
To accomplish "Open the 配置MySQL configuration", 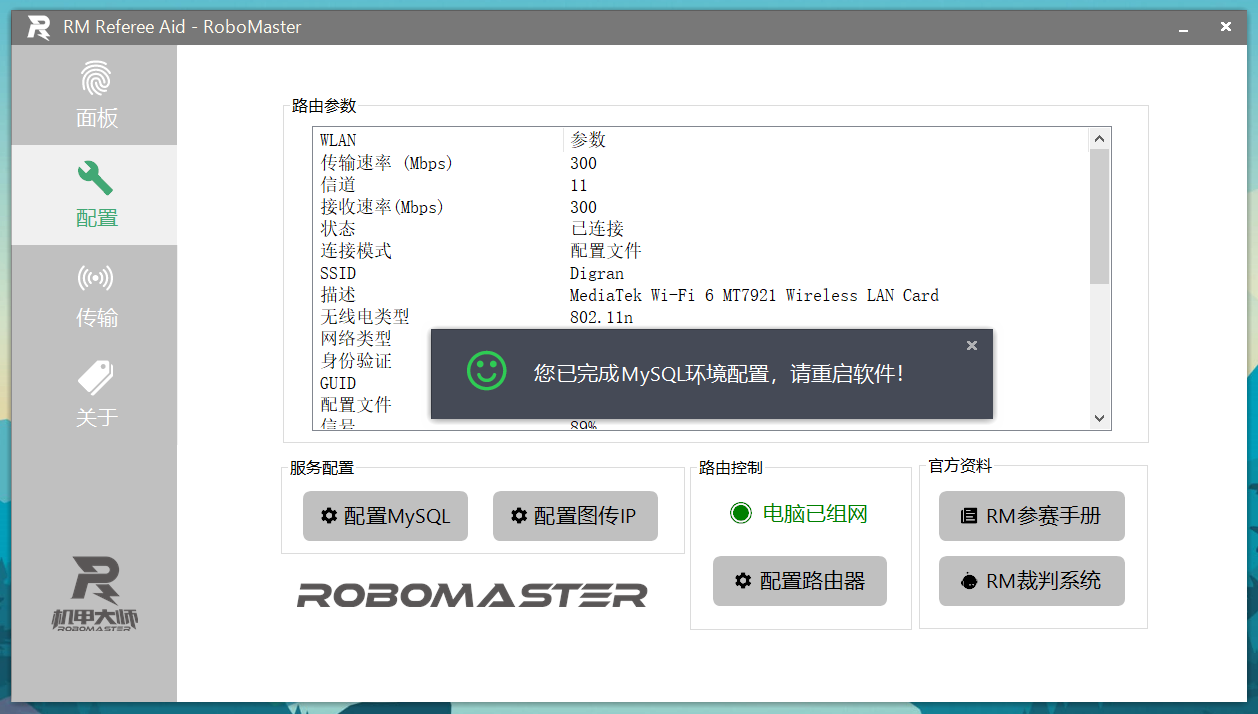I will point(385,515).
